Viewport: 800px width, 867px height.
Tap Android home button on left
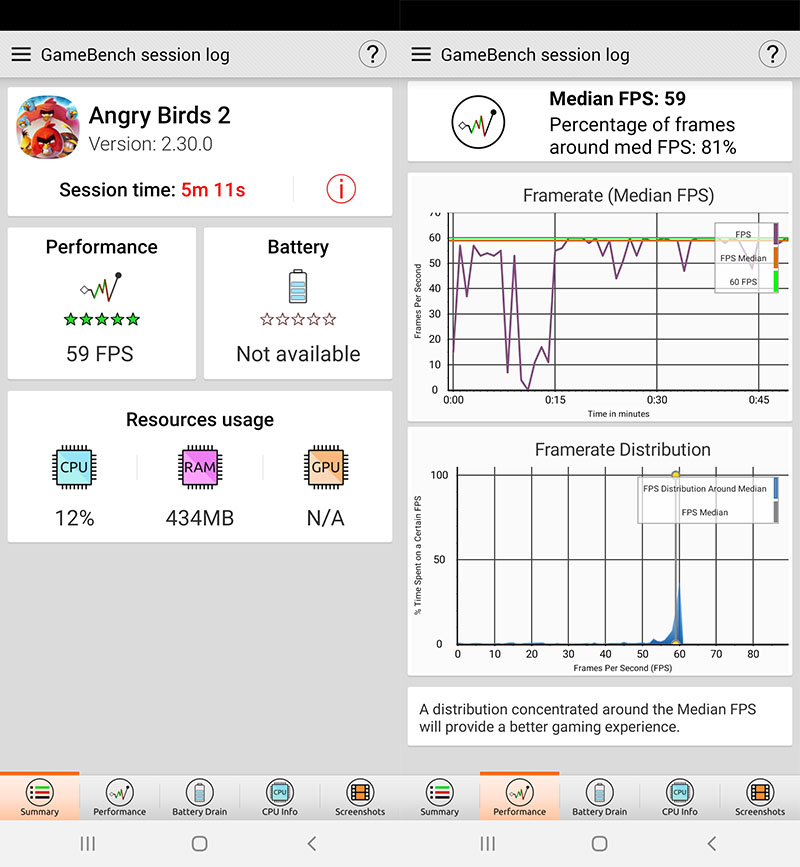coord(200,843)
